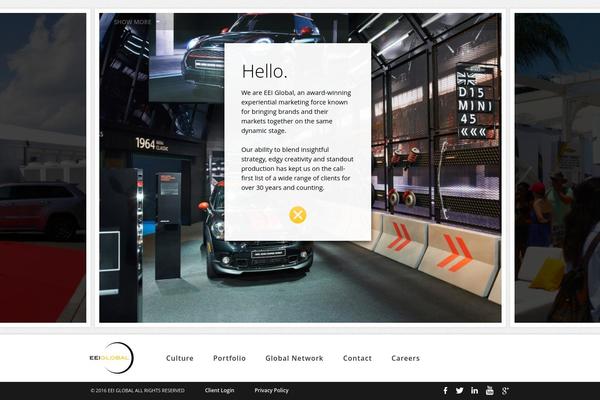This screenshot has width=600, height=400.
Task: Open the Culture menu item
Action: [x=179, y=358]
